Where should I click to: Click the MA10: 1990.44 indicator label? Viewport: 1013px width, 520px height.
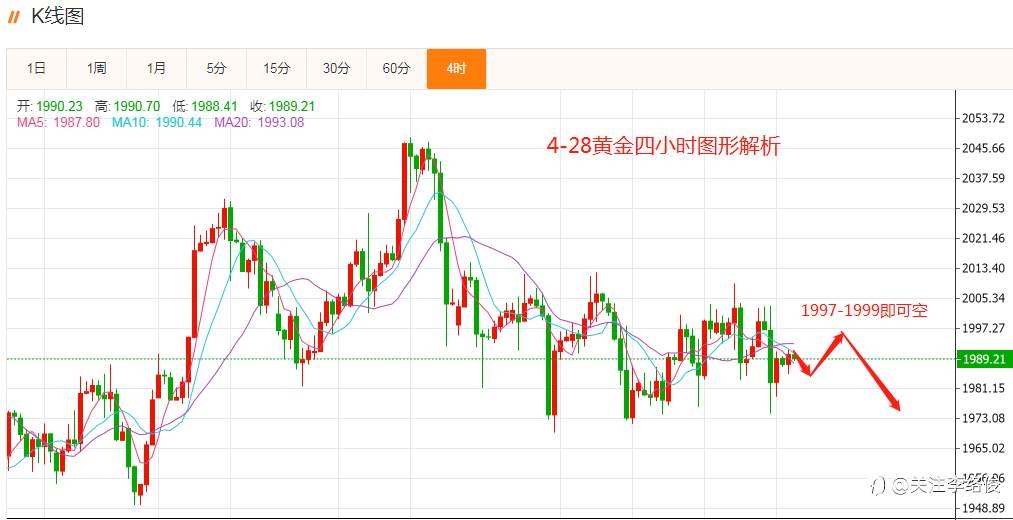(157, 122)
